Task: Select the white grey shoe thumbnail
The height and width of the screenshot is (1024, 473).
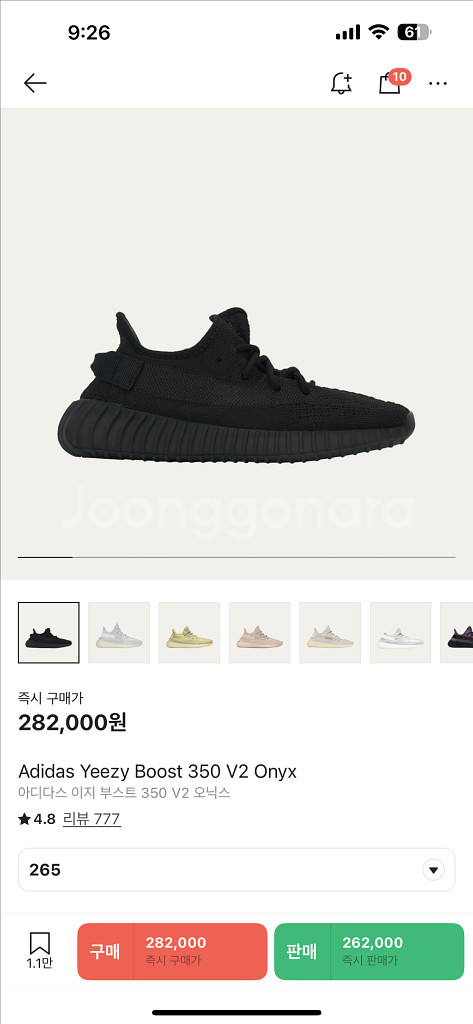Action: tap(400, 633)
